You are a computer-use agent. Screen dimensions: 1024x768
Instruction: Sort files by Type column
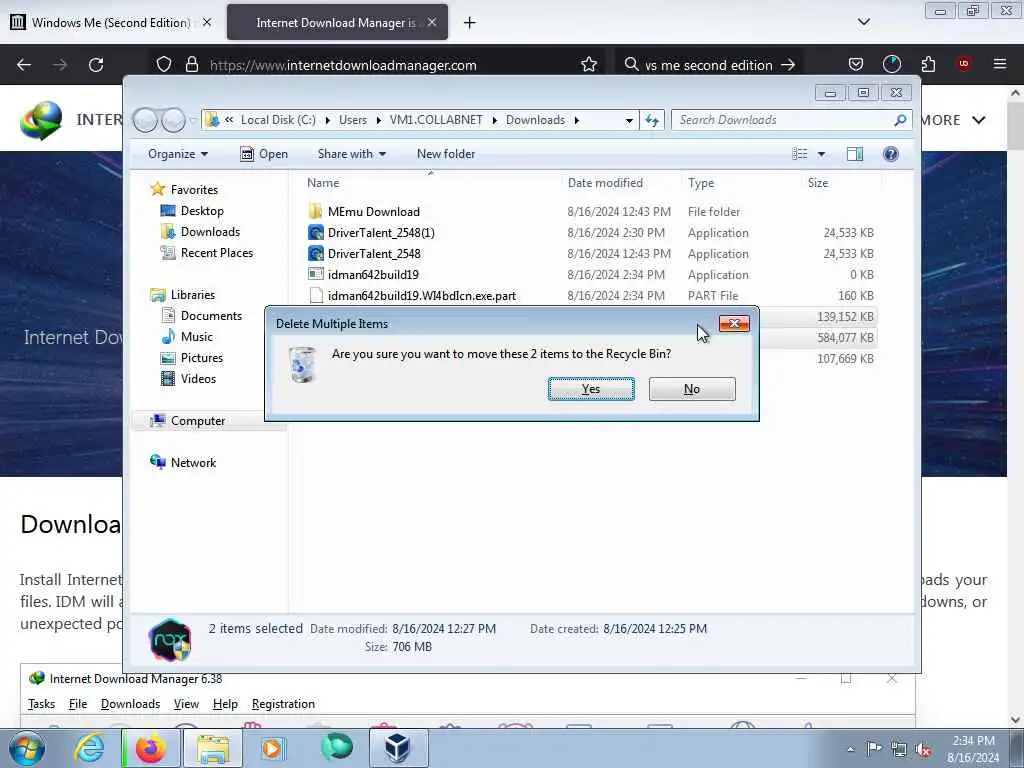click(x=701, y=183)
